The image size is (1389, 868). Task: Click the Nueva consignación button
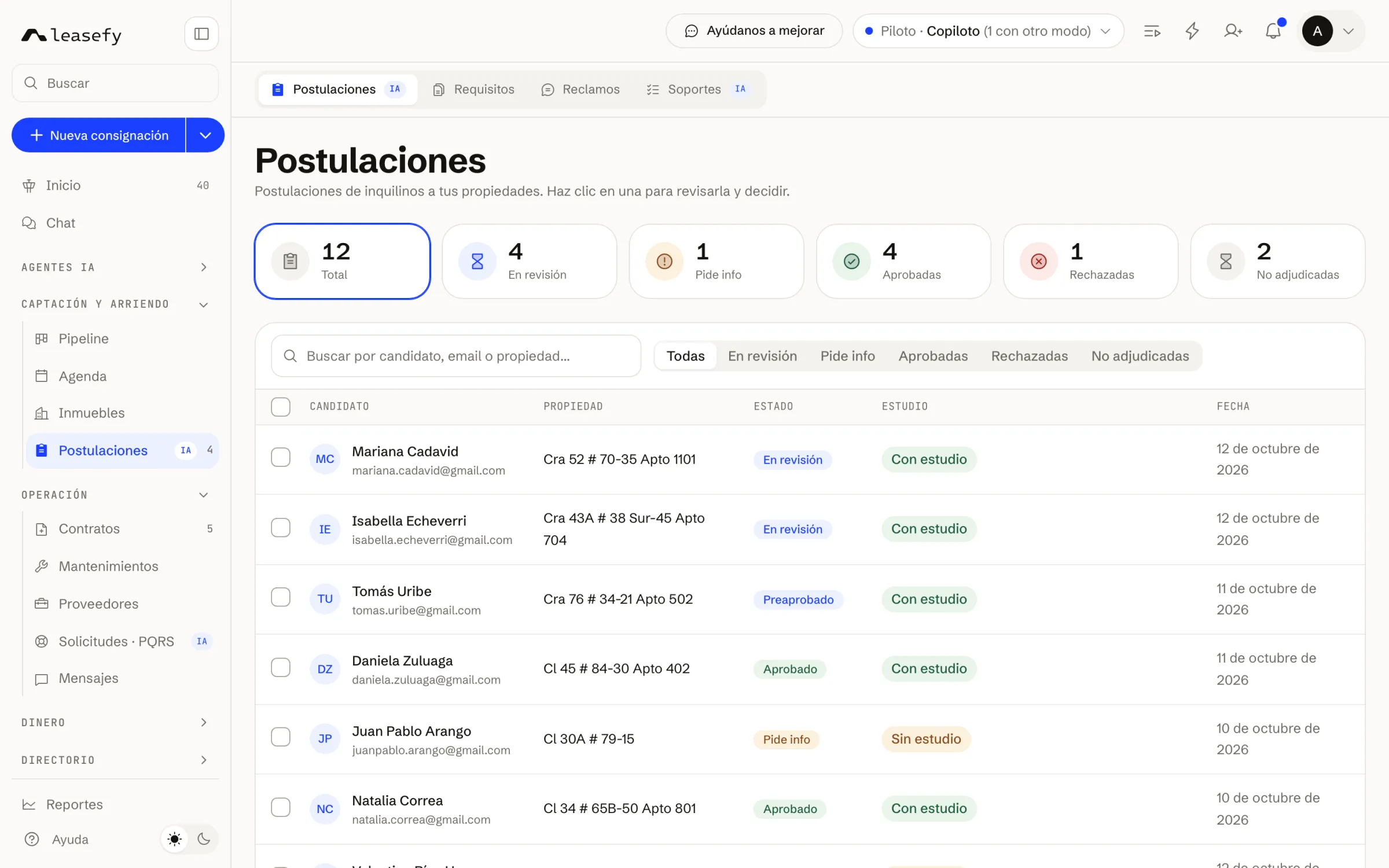coord(99,135)
